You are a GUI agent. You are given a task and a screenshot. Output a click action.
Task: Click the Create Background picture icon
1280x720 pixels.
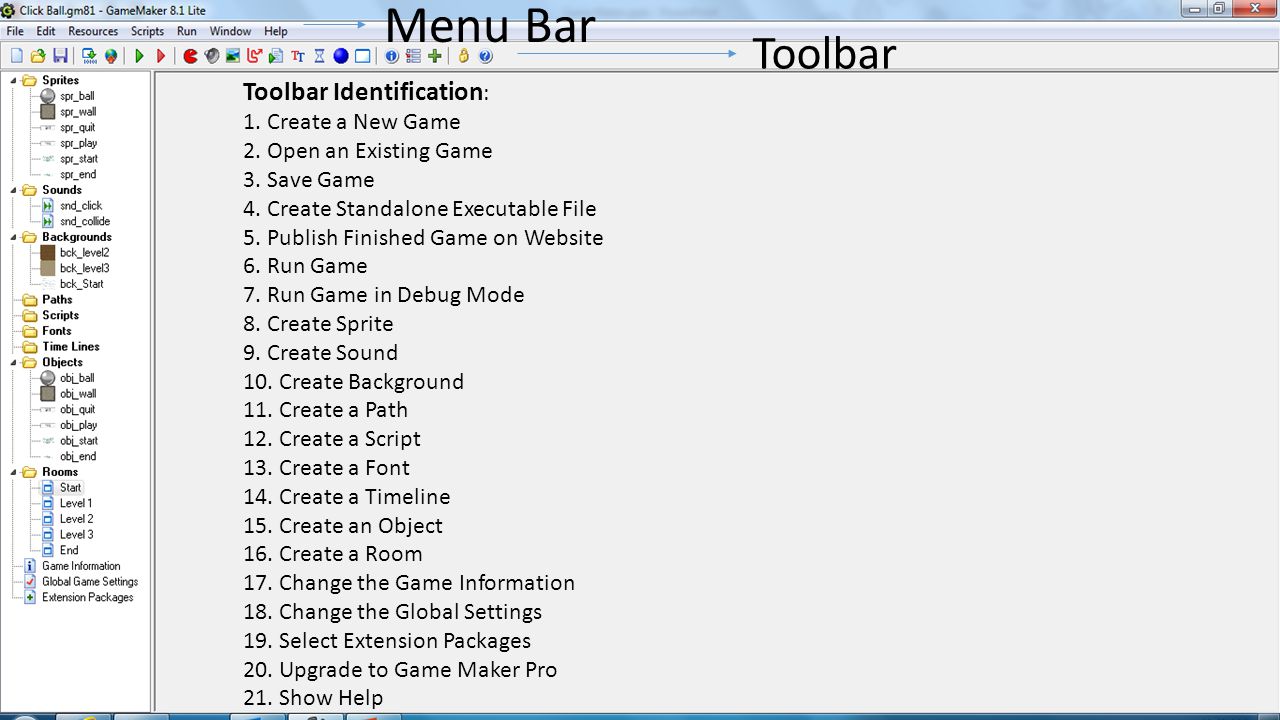(x=233, y=56)
